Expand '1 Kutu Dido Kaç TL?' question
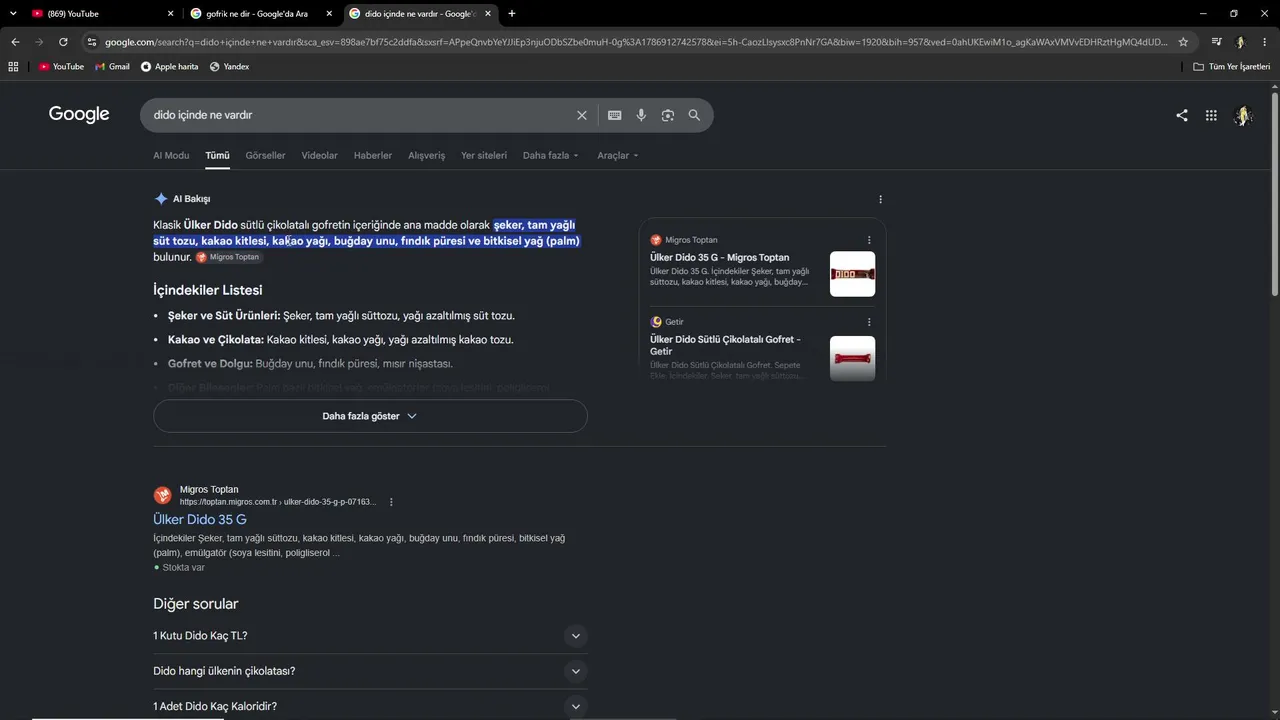This screenshot has width=1280, height=720. coord(370,636)
